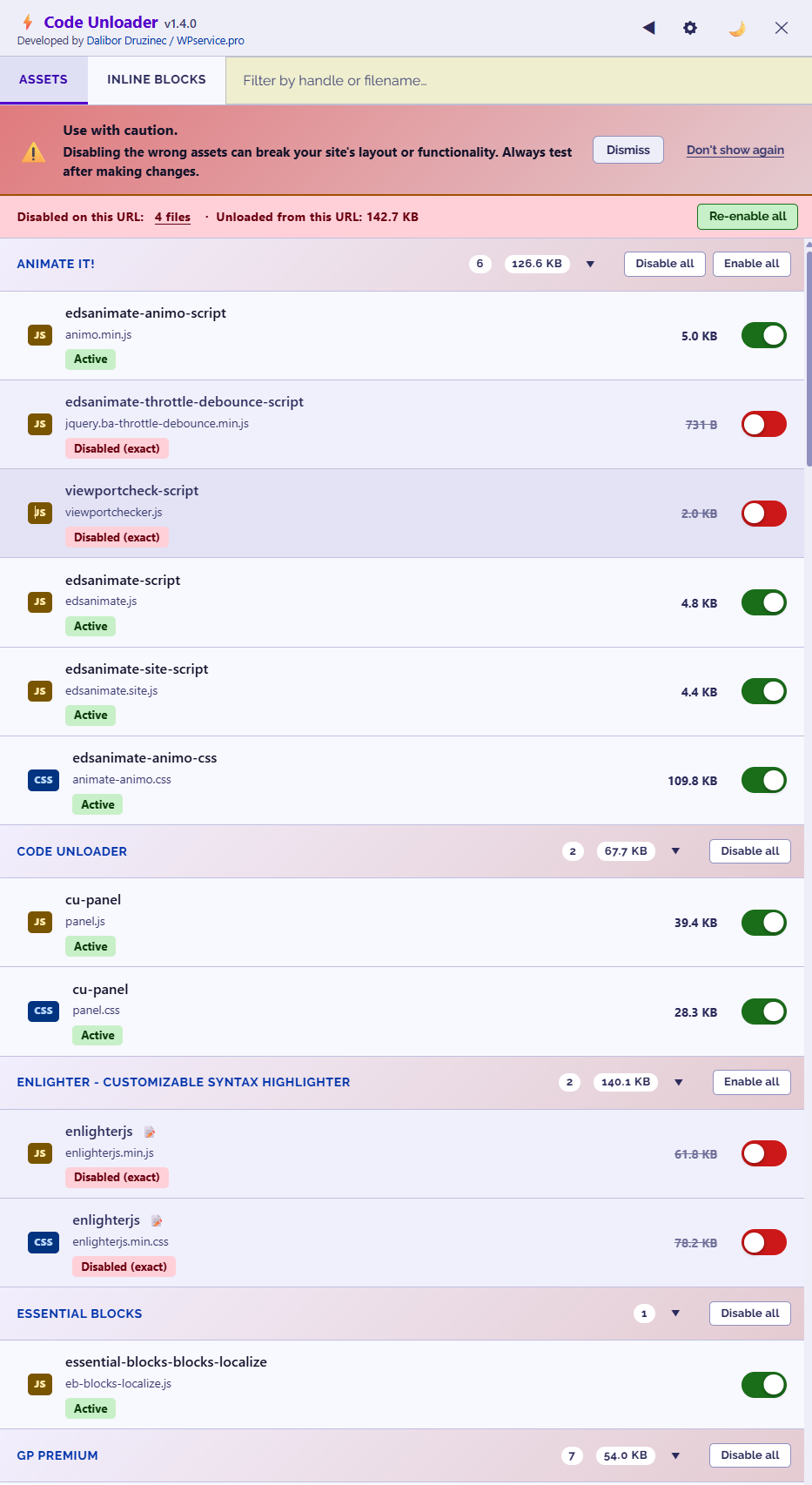Click the vertical scrollbar thumb
Screen dimensions: 812x1485
pos(809,357)
